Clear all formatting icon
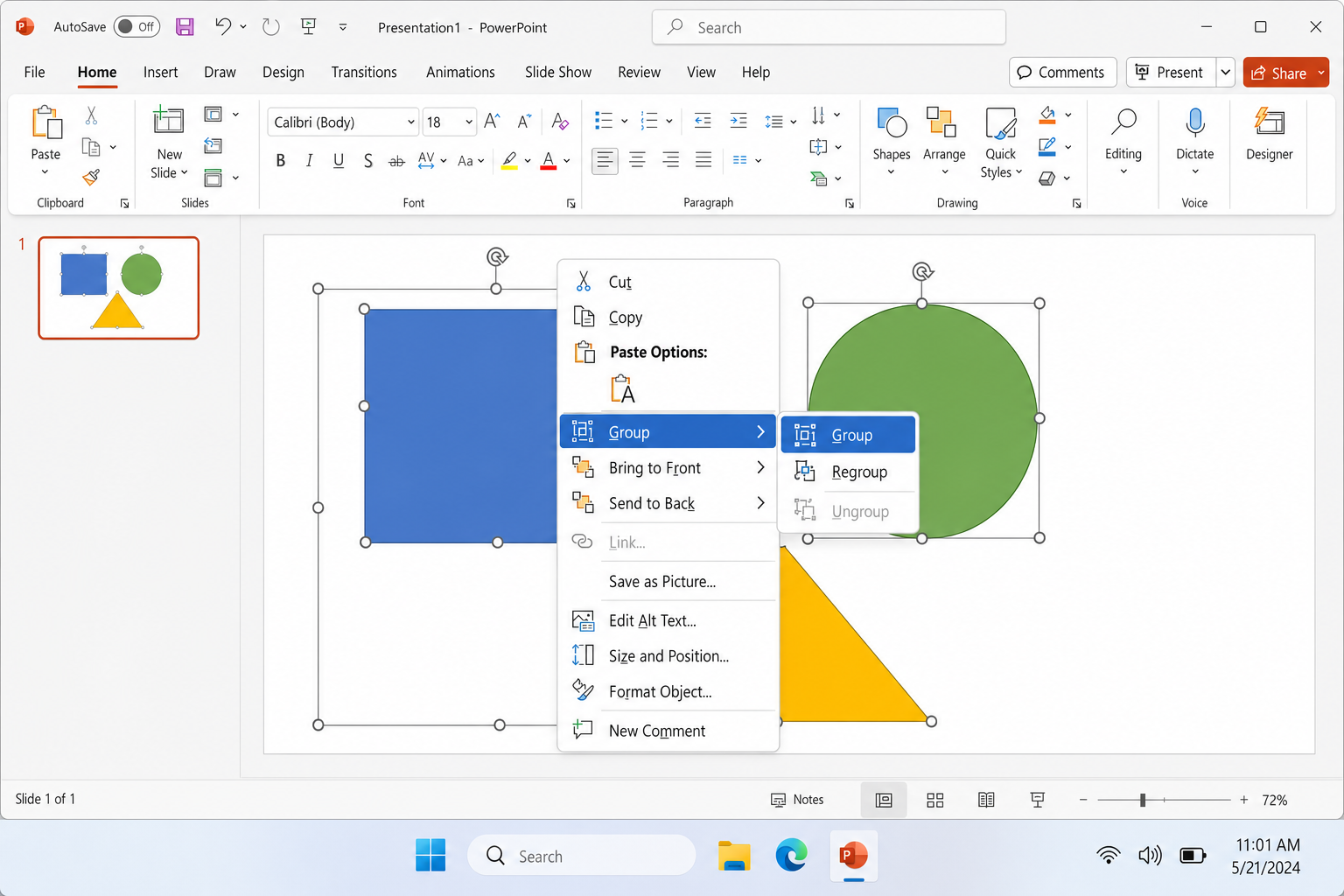 coord(560,122)
